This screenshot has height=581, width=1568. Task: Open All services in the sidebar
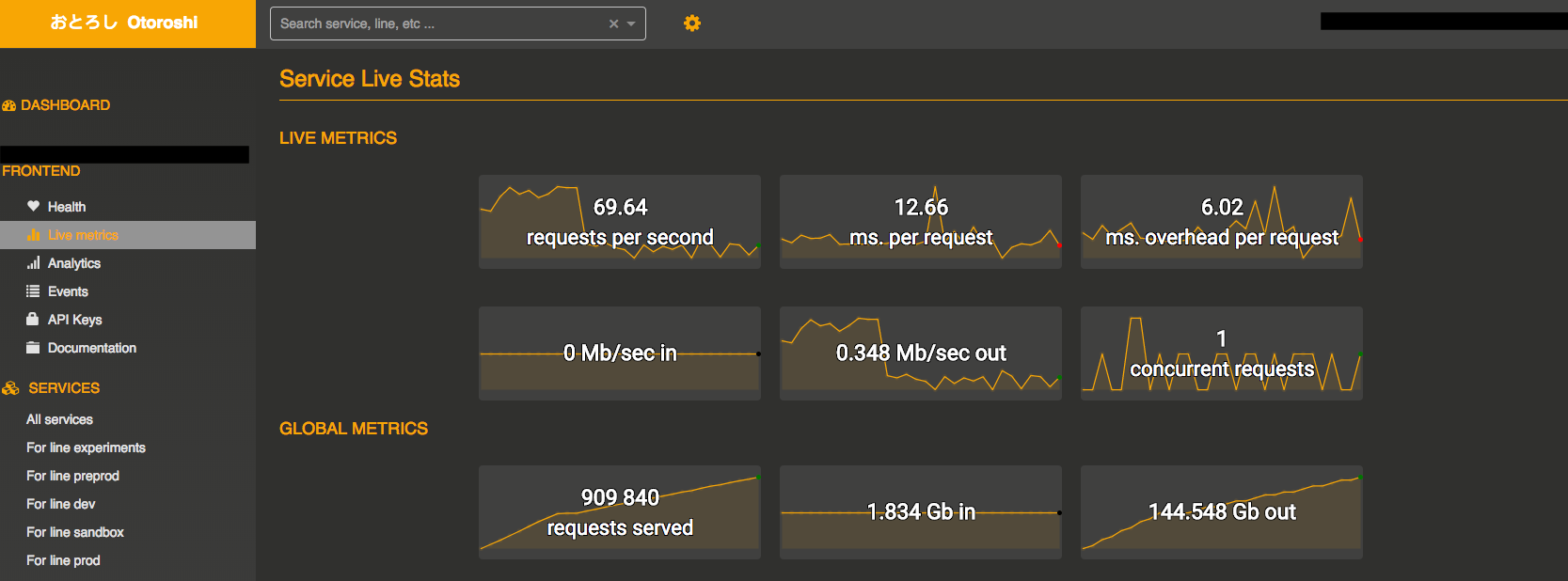tap(59, 419)
